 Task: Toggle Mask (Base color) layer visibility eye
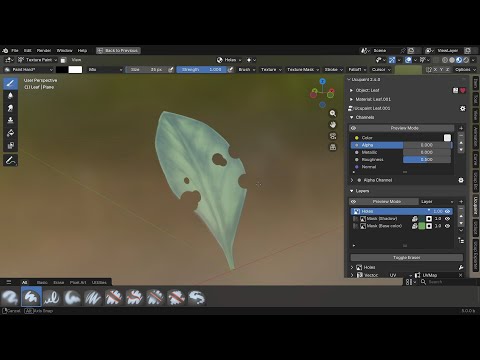tap(447, 226)
